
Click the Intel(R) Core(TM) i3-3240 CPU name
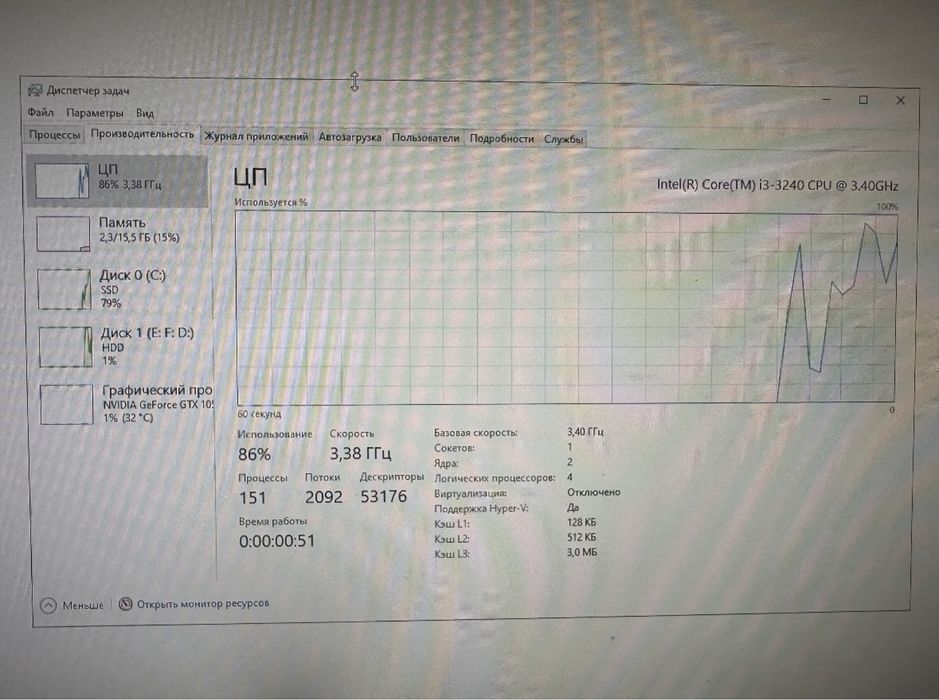[777, 185]
